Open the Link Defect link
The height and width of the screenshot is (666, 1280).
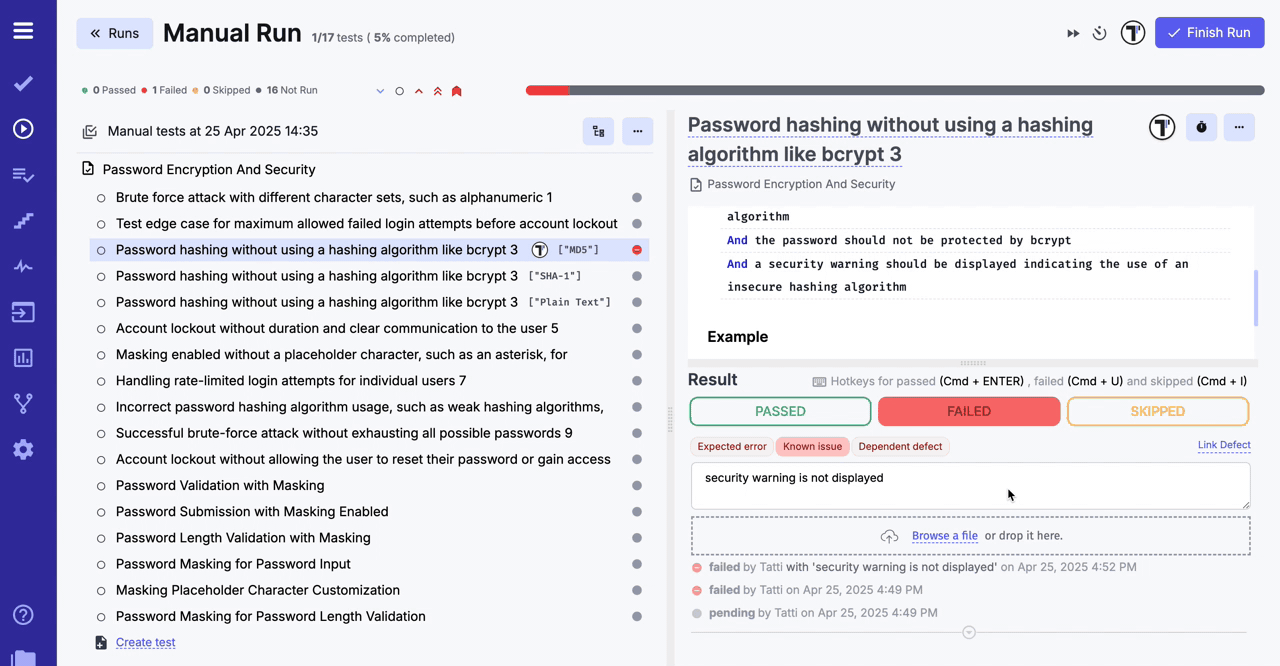pyautogui.click(x=1224, y=445)
